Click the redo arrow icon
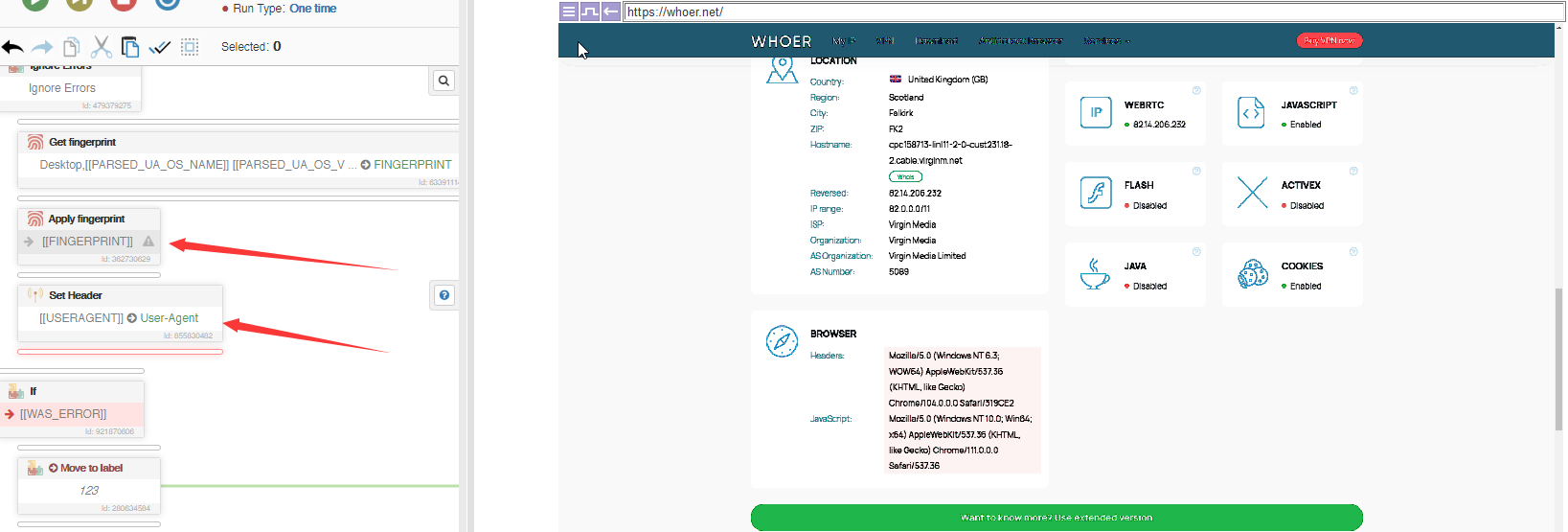Image resolution: width=1568 pixels, height=532 pixels. pos(42,47)
